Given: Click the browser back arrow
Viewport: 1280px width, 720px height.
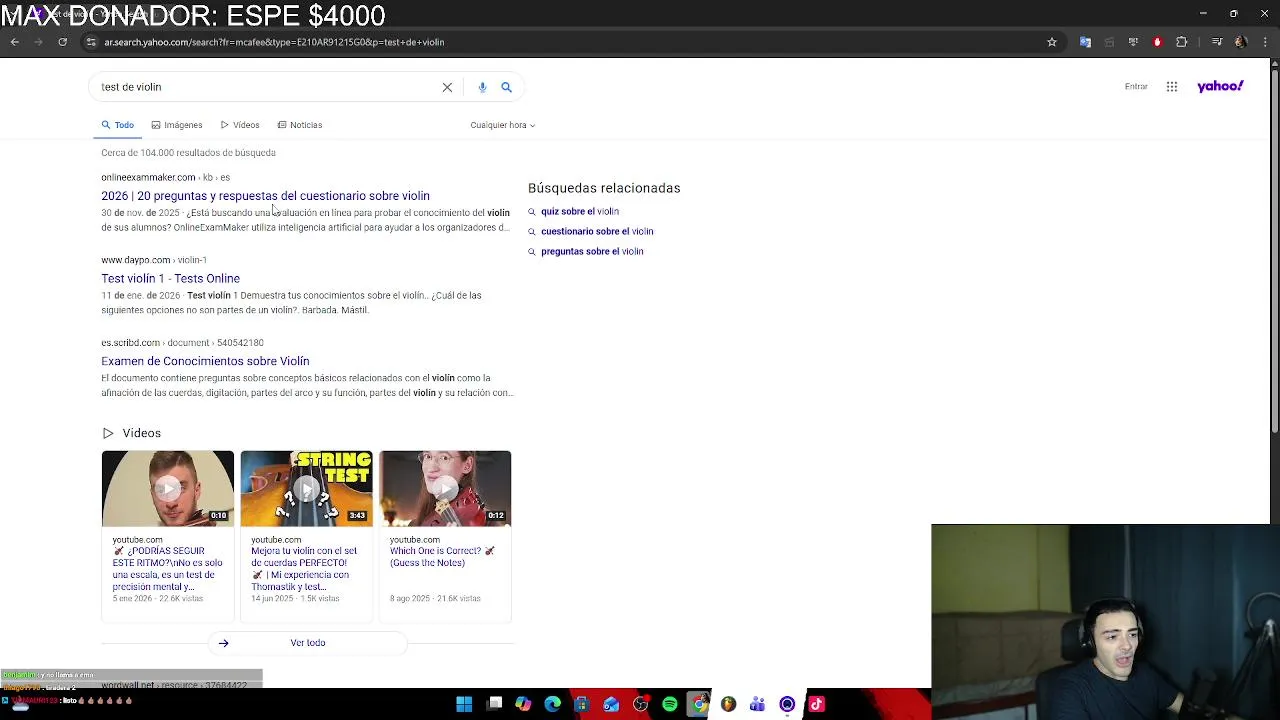Looking at the screenshot, I should point(15,42).
